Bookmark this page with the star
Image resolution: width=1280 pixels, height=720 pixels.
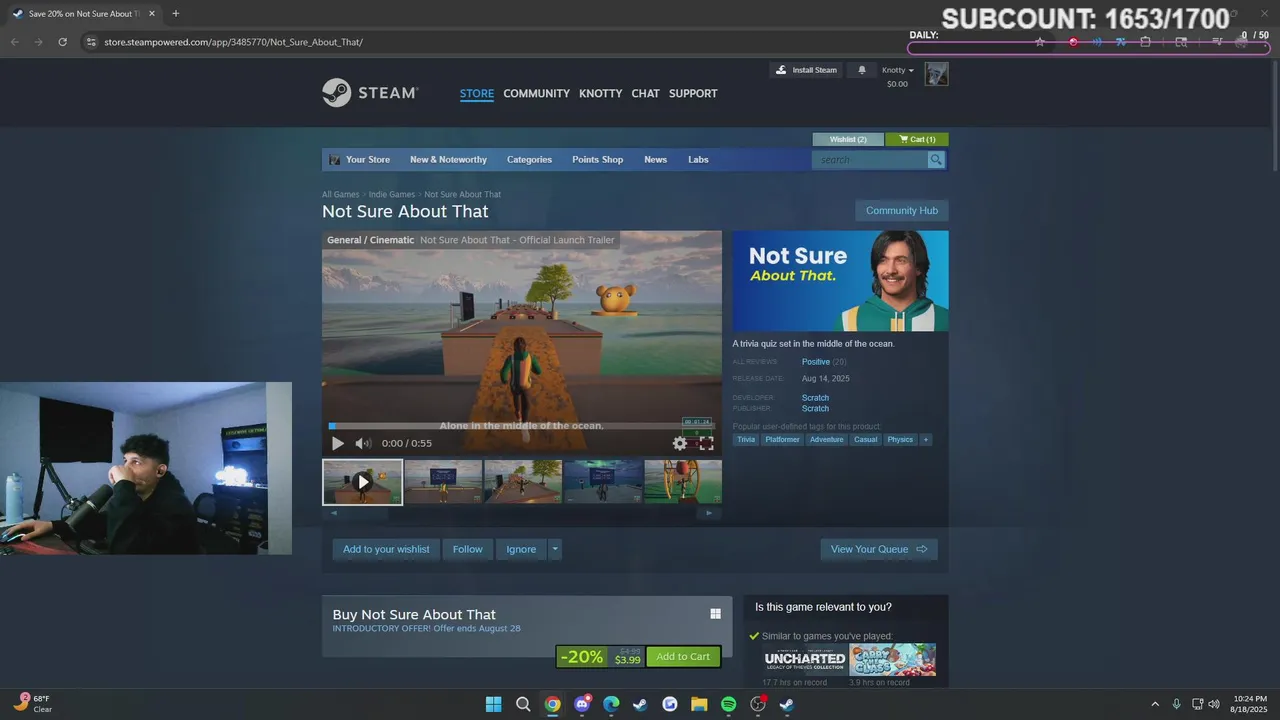[1040, 42]
